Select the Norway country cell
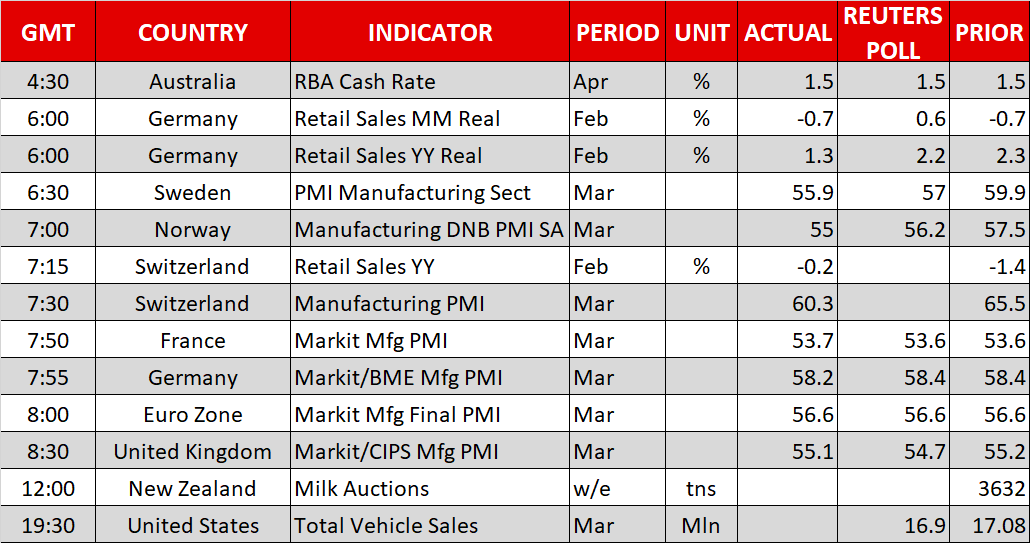This screenshot has height=543, width=1030. pos(193,230)
